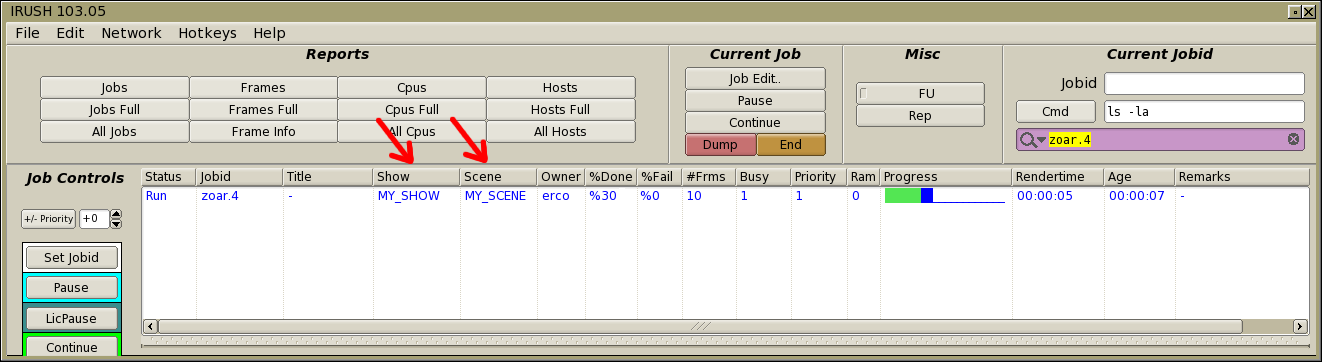Click the cyan Pause job control
1322x362 pixels.
[71, 288]
